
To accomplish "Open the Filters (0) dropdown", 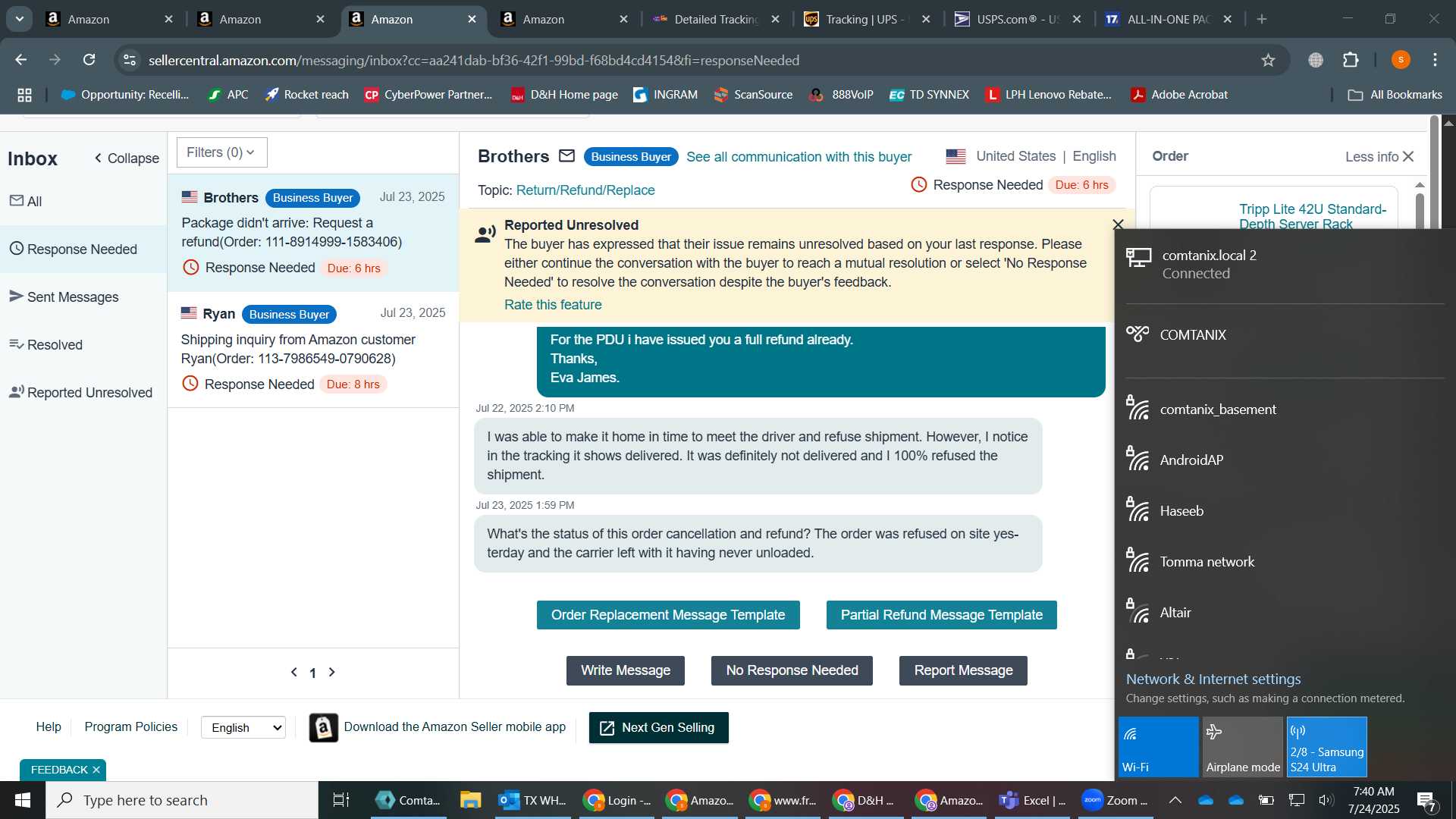I will coord(221,152).
